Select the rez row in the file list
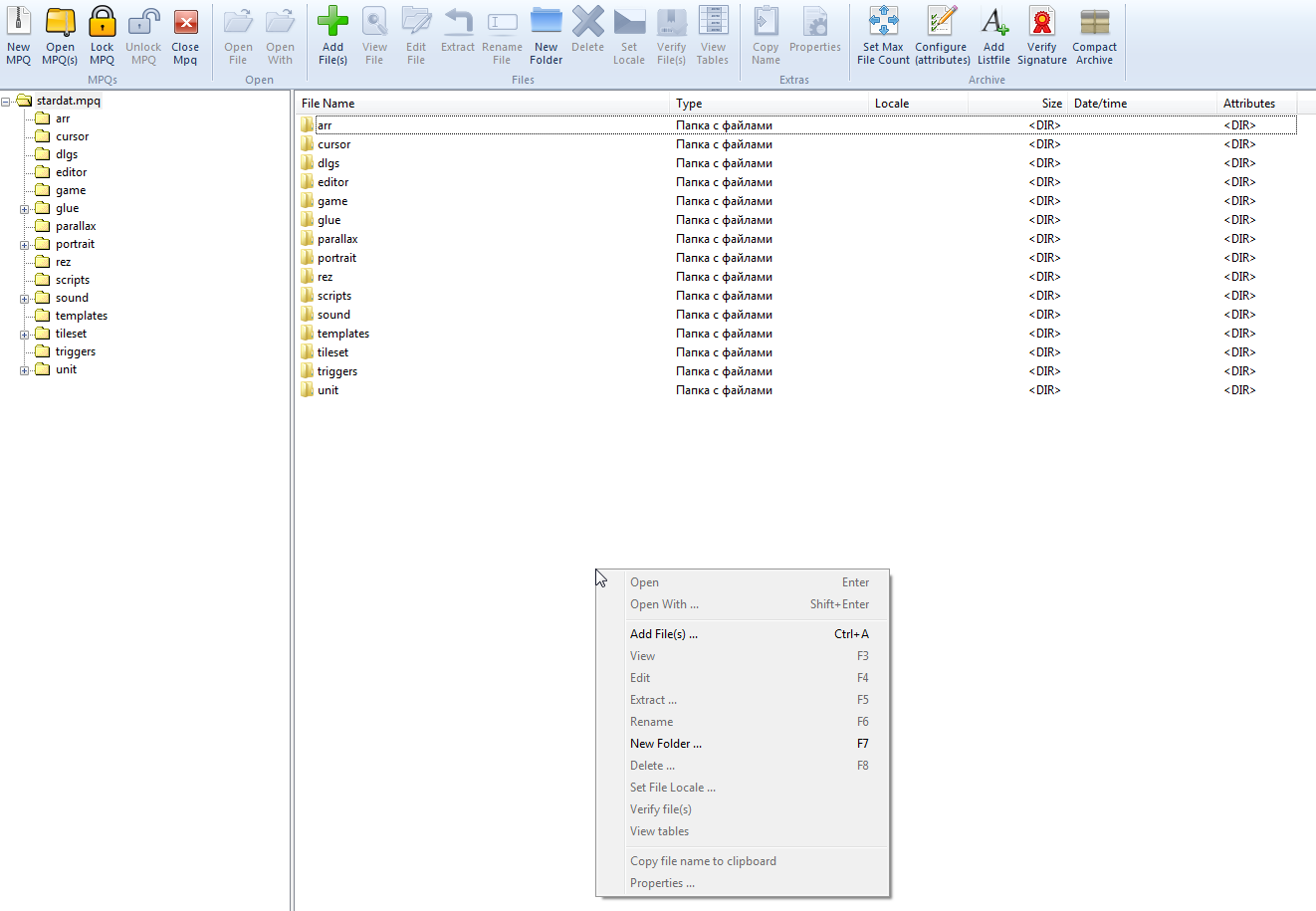This screenshot has height=911, width=1316. [x=796, y=277]
